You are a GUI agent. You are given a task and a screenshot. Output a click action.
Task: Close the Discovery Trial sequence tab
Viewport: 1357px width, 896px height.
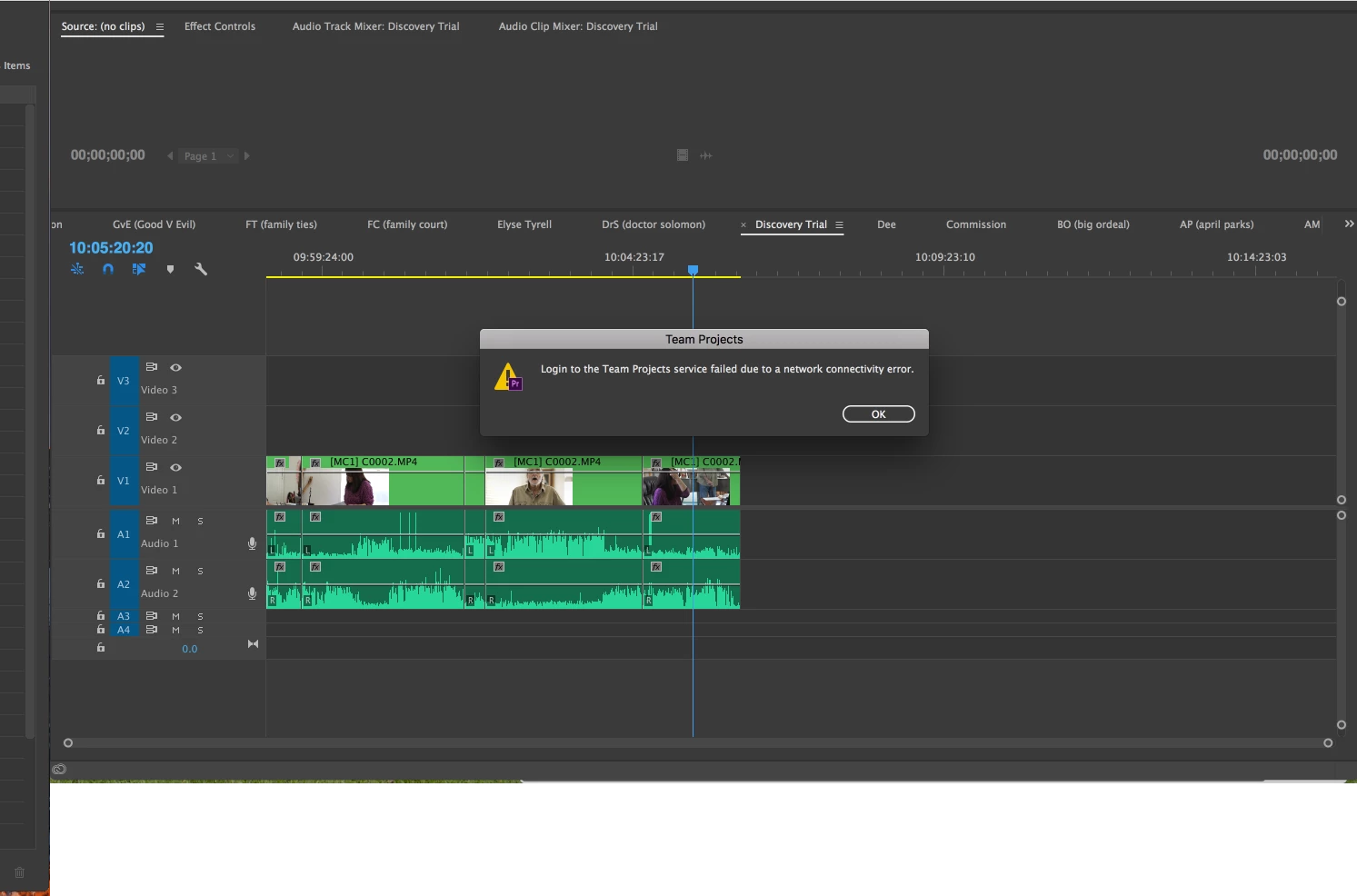pyautogui.click(x=743, y=225)
